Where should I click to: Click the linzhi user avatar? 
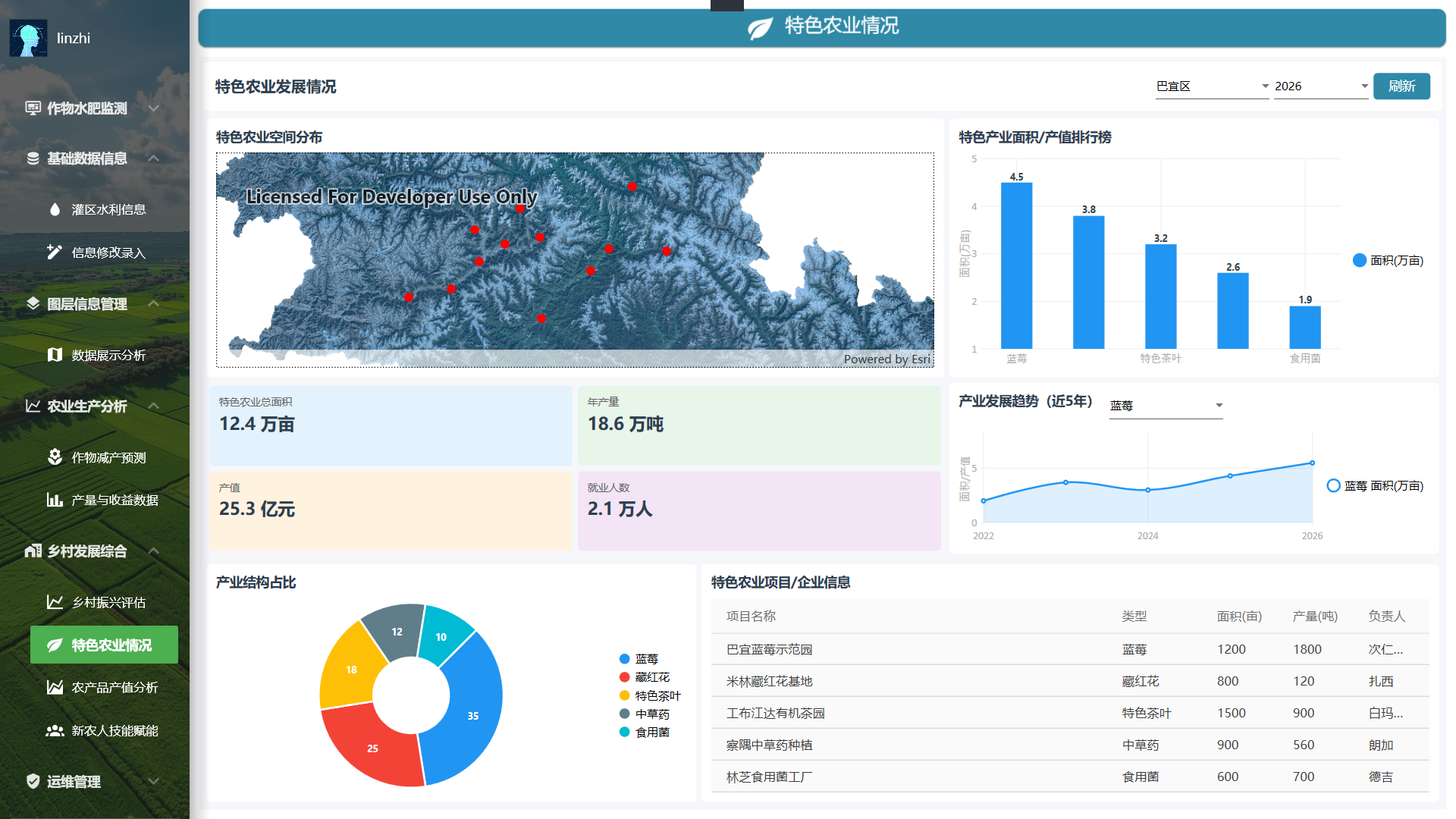coord(28,38)
